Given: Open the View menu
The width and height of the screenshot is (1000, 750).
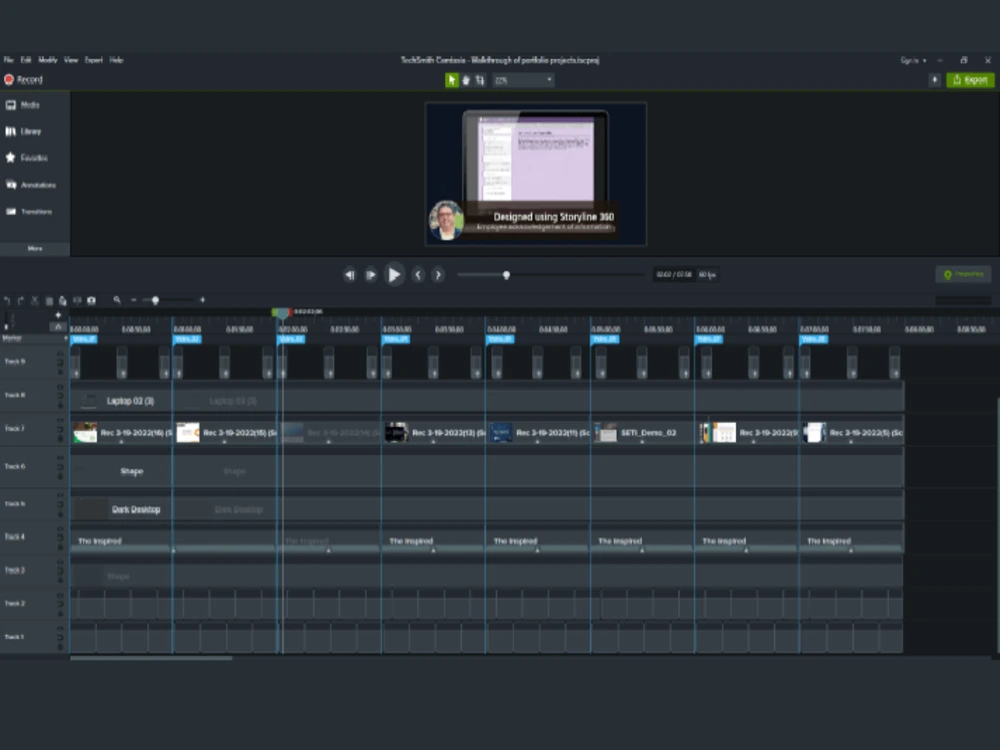Looking at the screenshot, I should point(71,60).
